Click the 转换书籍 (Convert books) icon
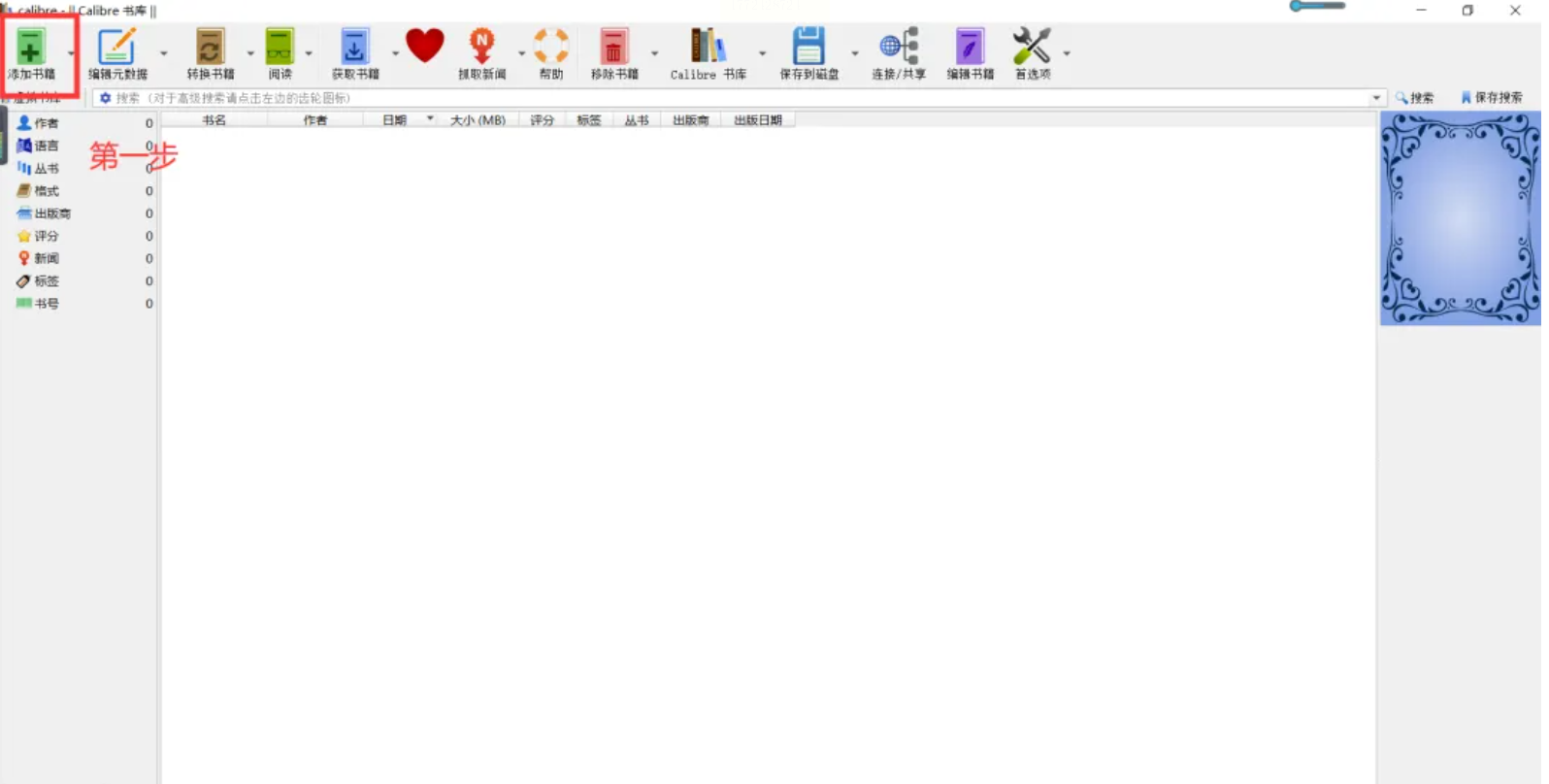The height and width of the screenshot is (784, 1549). (x=210, y=47)
